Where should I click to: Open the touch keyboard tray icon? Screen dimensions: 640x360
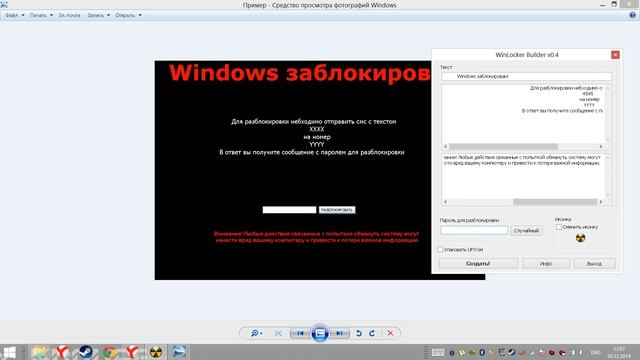click(438, 353)
